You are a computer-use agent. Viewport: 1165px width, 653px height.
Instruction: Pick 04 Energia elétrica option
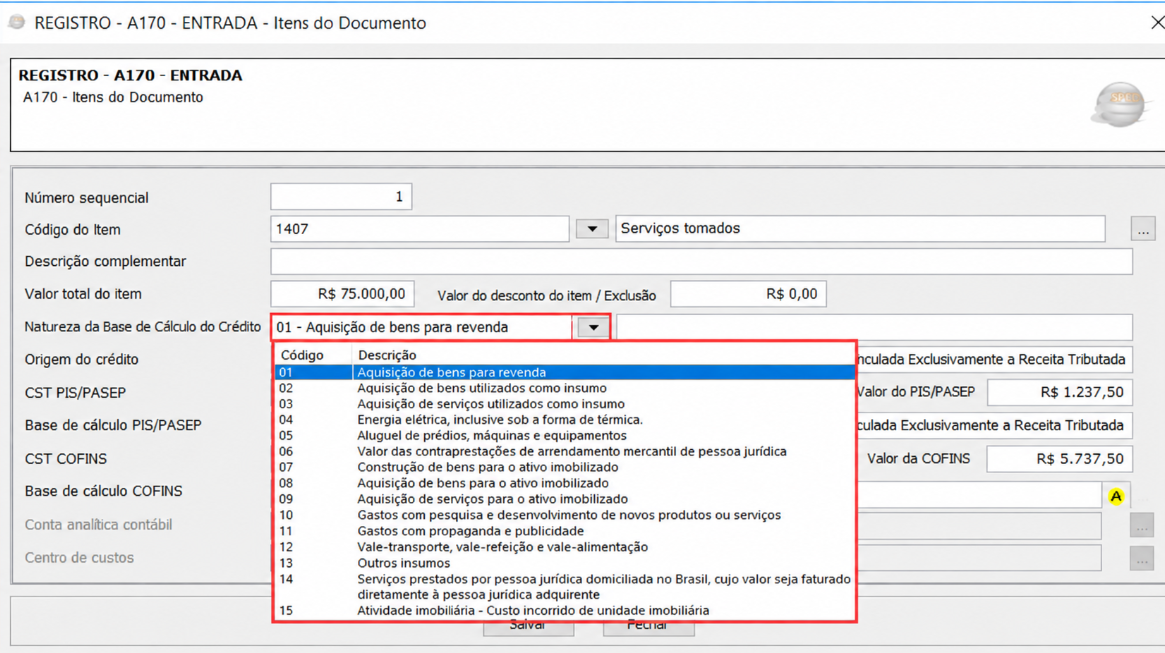(565, 420)
